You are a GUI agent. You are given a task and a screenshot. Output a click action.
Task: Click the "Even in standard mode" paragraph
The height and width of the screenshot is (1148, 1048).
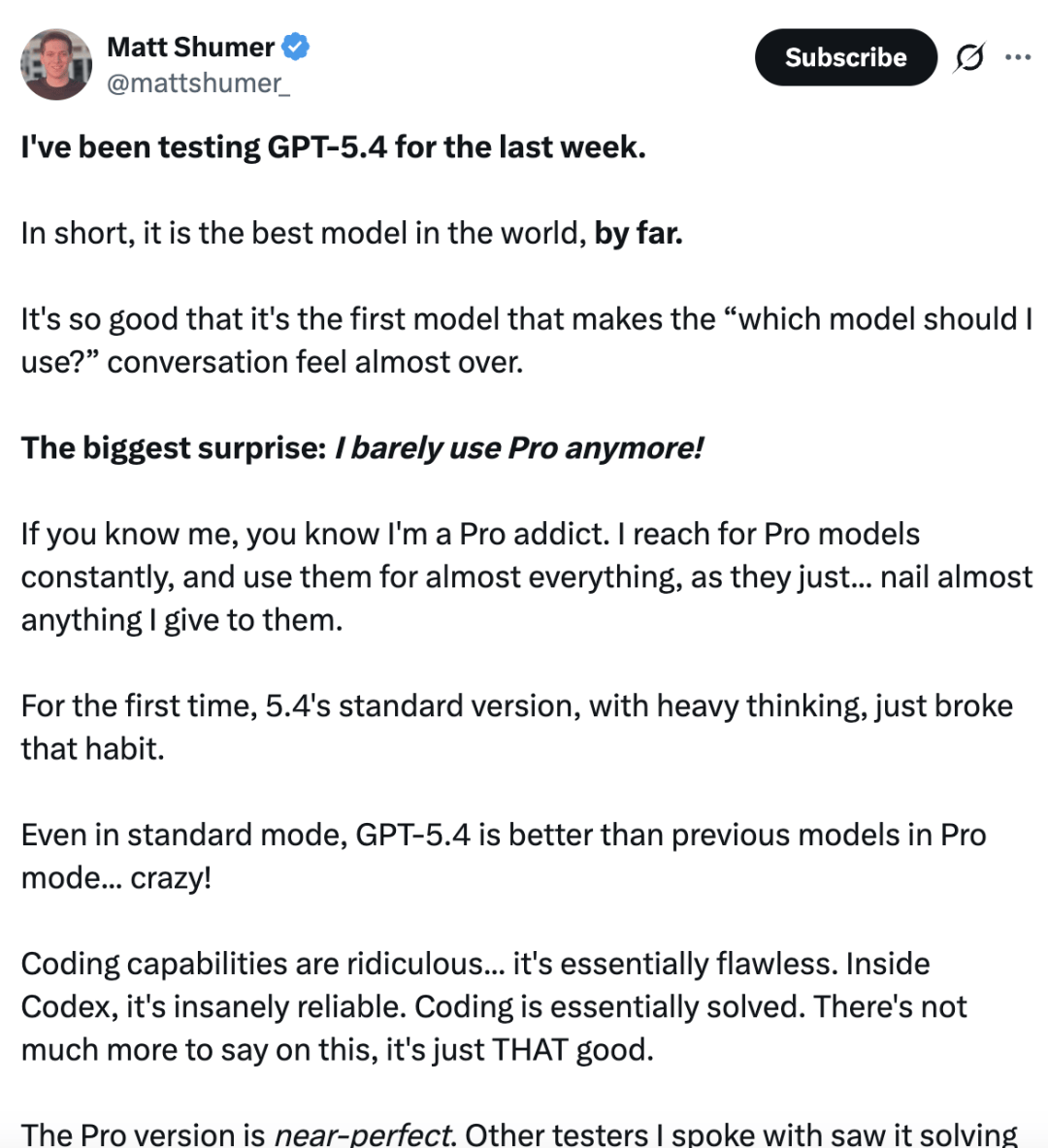coord(503,856)
